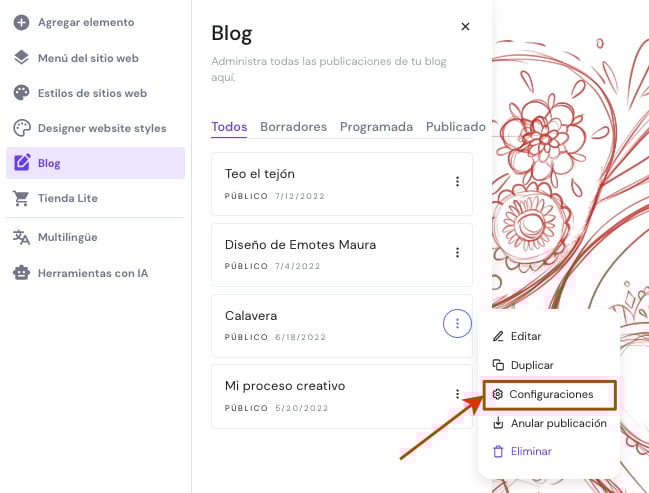
Task: Click the Agregar elemento plus icon
Action: click(21, 22)
